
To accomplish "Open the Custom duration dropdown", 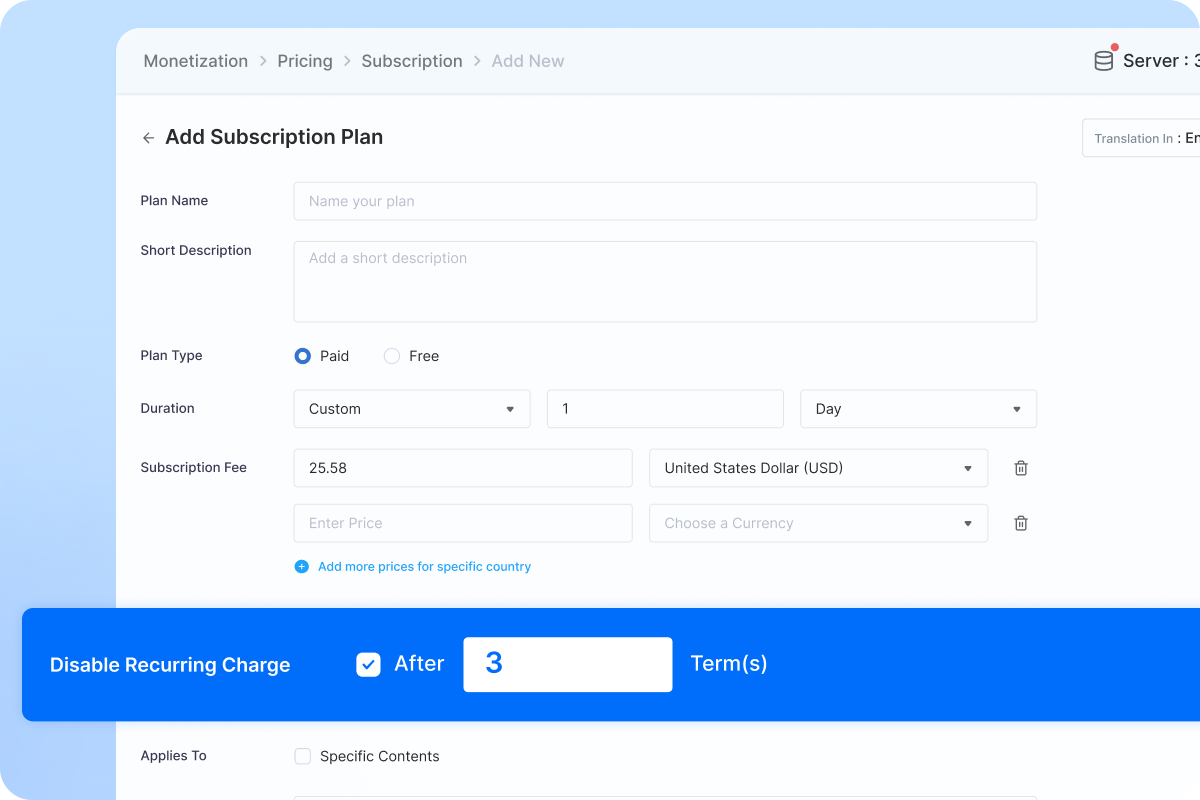I will (x=412, y=409).
